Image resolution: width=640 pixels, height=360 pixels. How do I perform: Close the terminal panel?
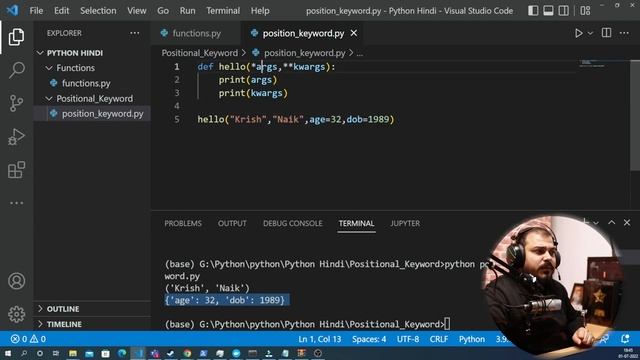(x=627, y=222)
